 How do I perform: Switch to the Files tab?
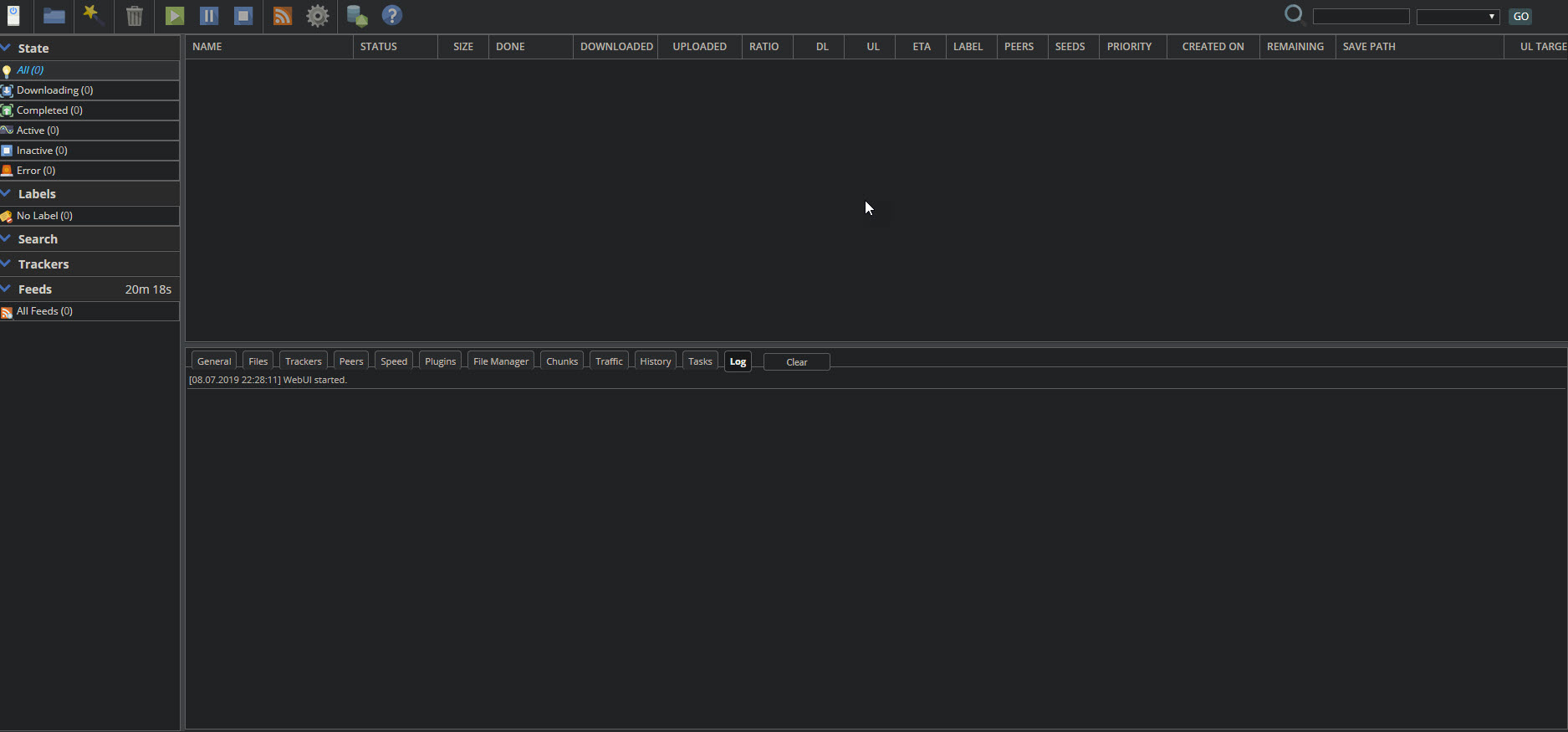tap(258, 361)
